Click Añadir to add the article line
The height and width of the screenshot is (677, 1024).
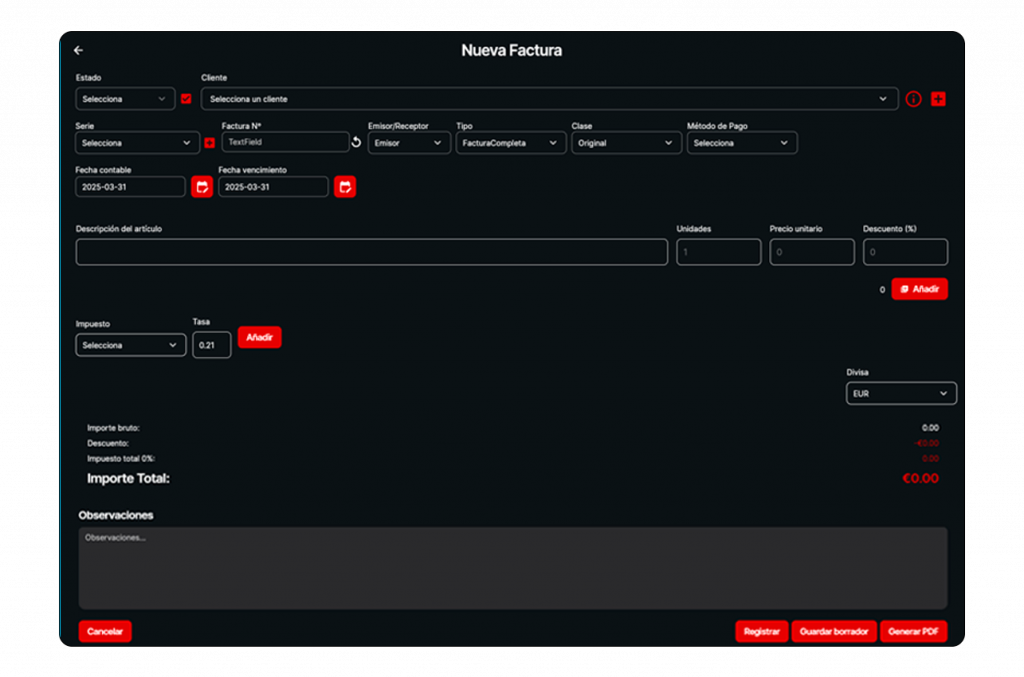pos(919,289)
